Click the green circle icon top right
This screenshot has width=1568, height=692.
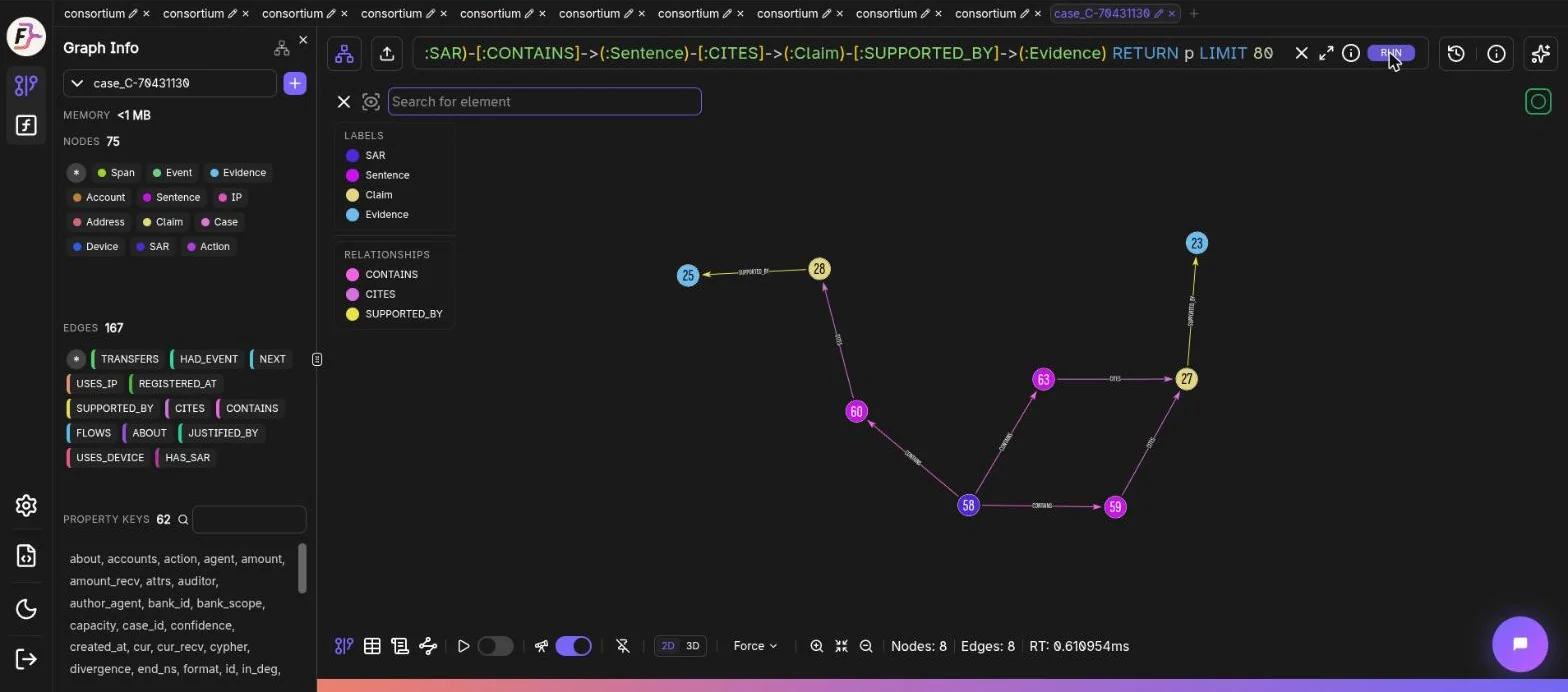click(1538, 101)
